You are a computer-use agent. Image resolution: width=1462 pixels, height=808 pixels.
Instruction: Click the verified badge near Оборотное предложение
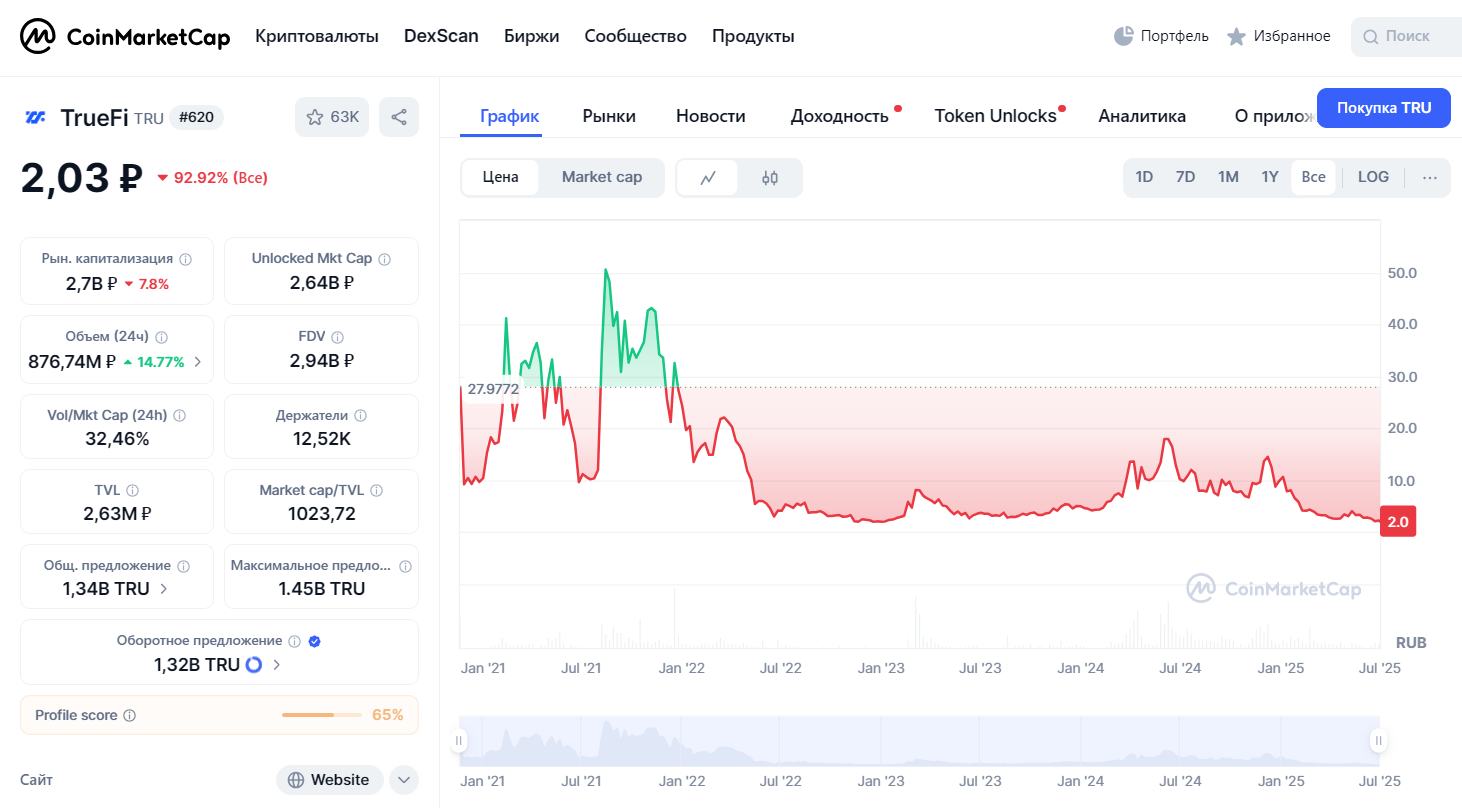pyautogui.click(x=315, y=641)
